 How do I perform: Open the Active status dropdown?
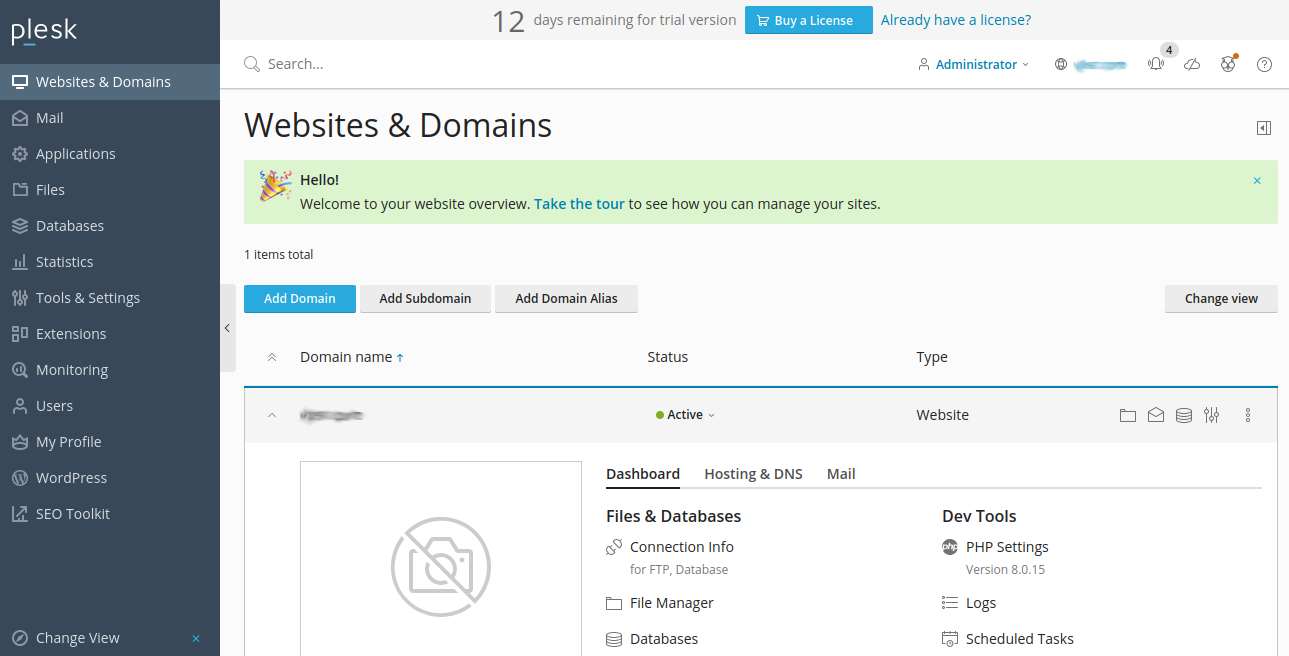(x=684, y=414)
